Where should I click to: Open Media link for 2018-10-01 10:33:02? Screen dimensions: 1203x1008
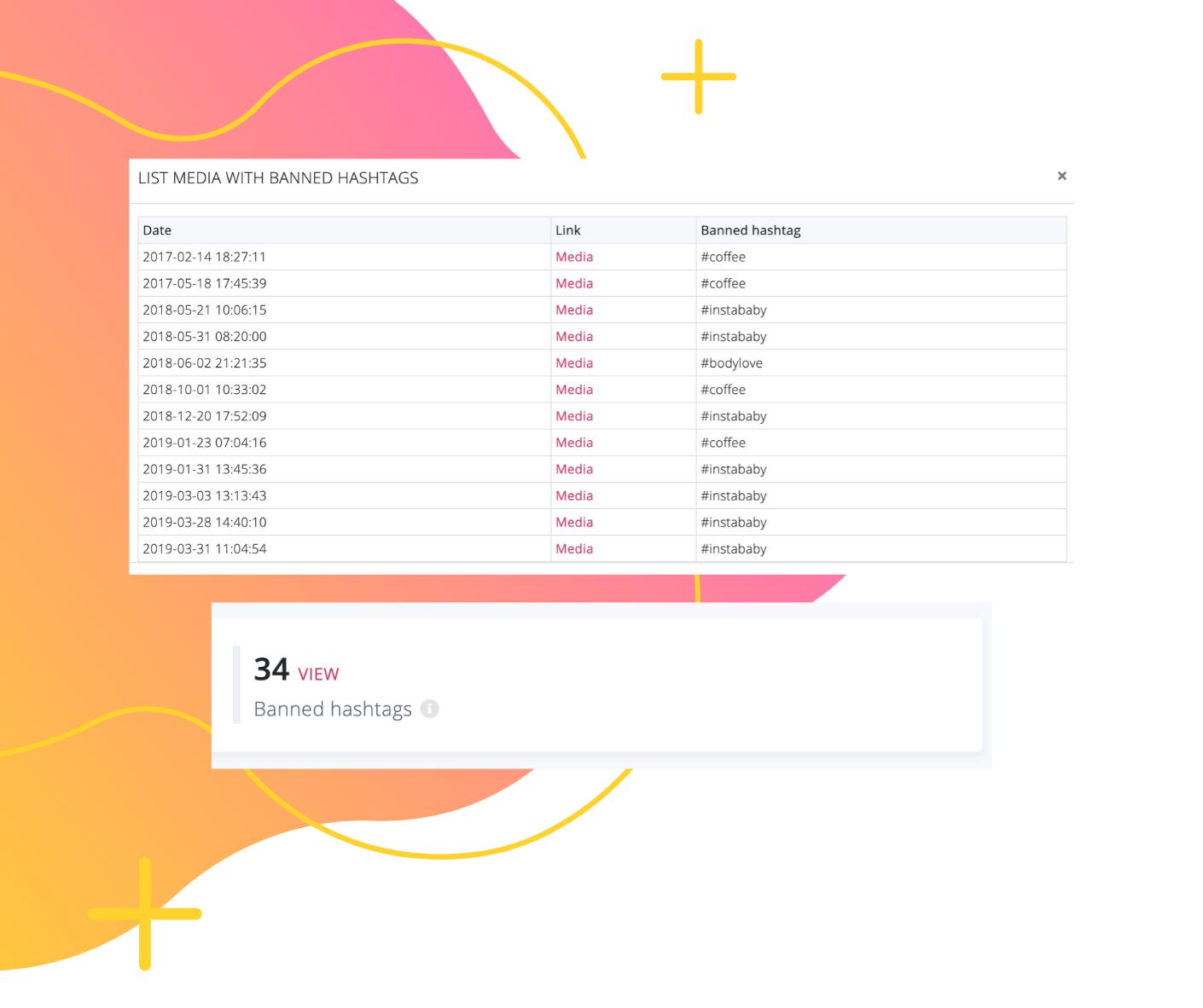click(x=573, y=389)
